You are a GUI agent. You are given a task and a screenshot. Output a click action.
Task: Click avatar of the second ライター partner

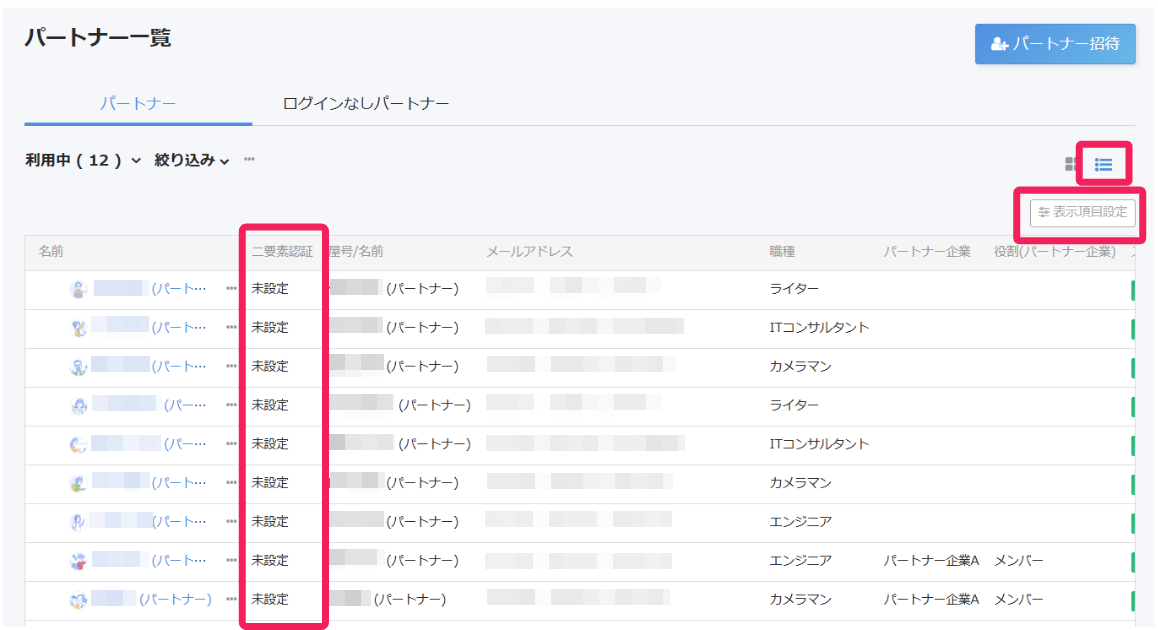click(x=78, y=405)
